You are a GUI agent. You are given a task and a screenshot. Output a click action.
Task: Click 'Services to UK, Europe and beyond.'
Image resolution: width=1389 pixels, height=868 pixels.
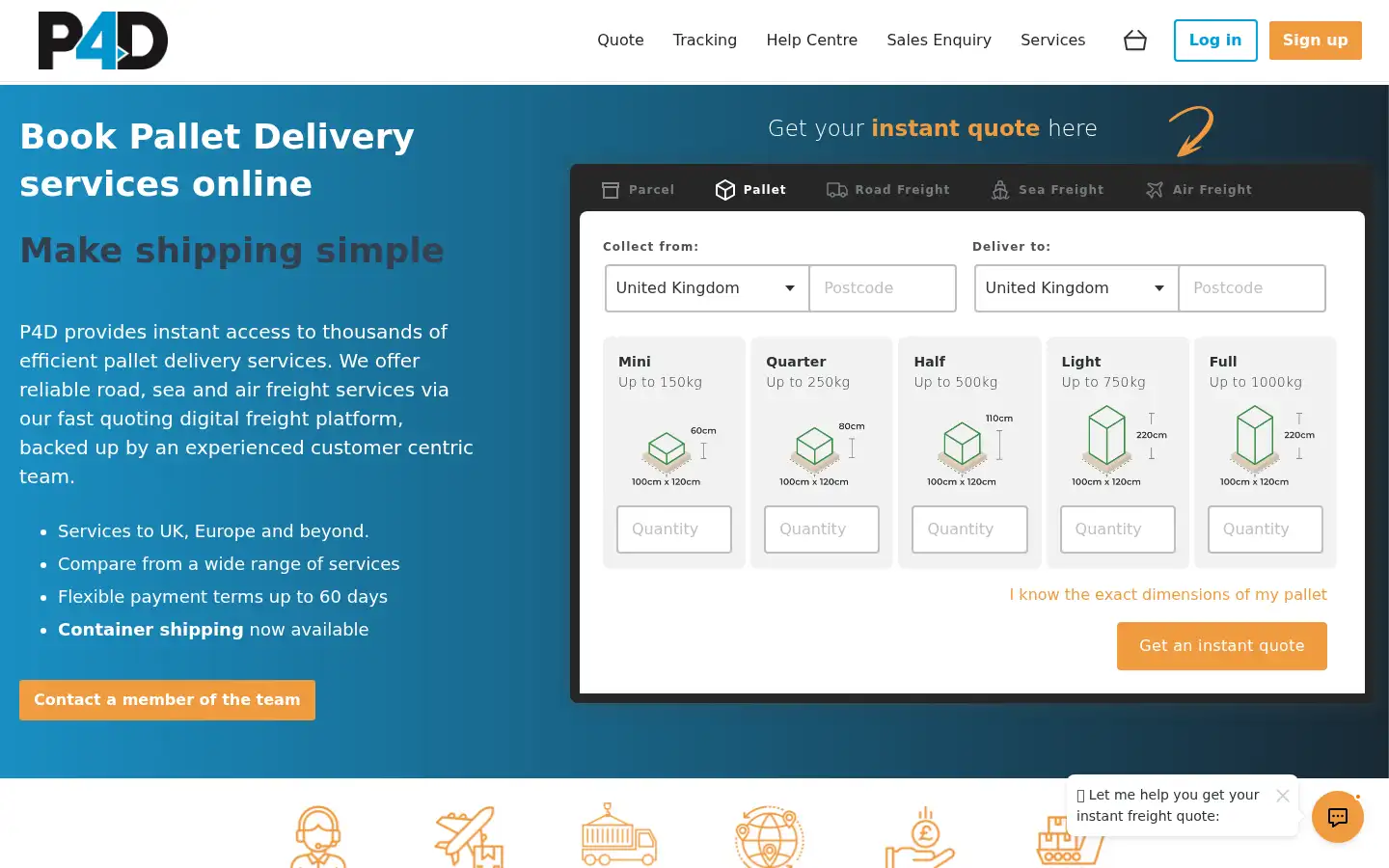(213, 531)
